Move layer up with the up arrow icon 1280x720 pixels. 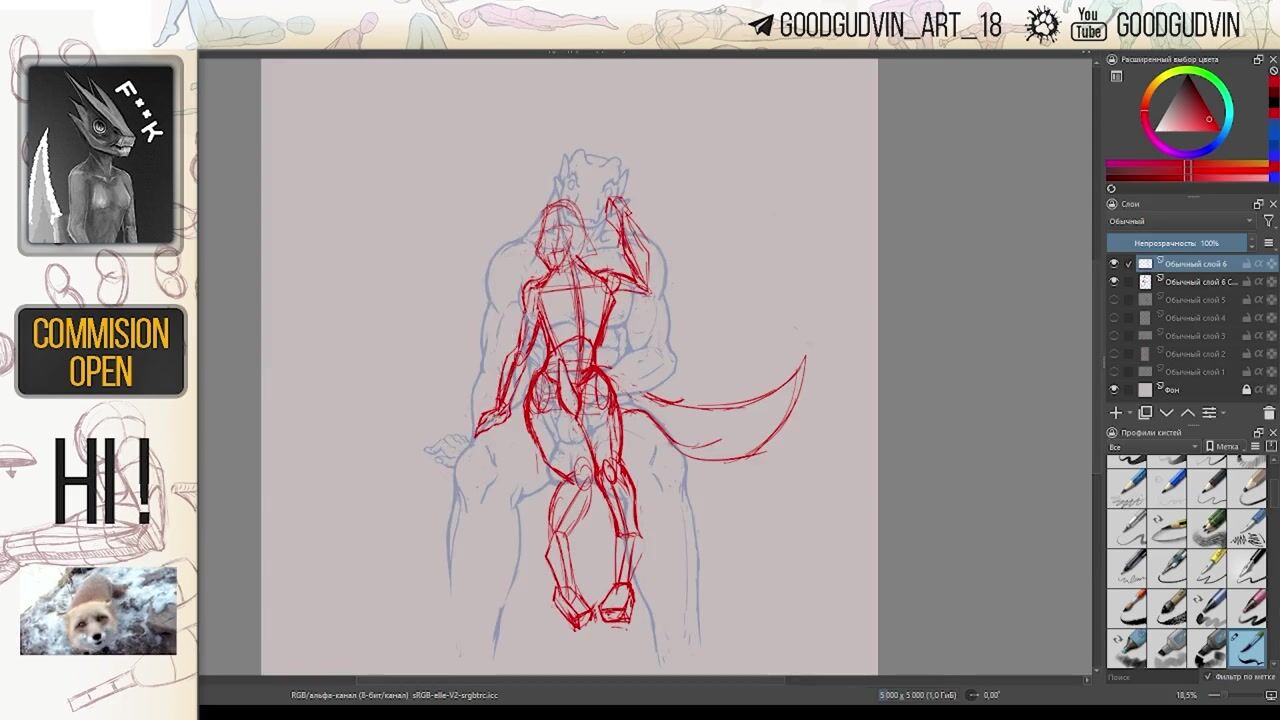[1188, 413]
